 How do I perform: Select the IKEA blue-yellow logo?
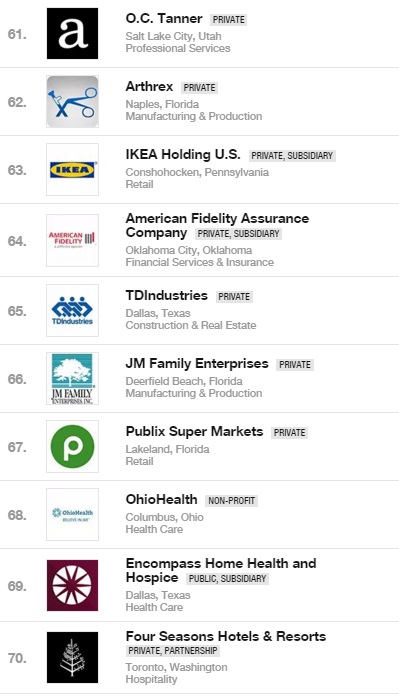(72, 170)
